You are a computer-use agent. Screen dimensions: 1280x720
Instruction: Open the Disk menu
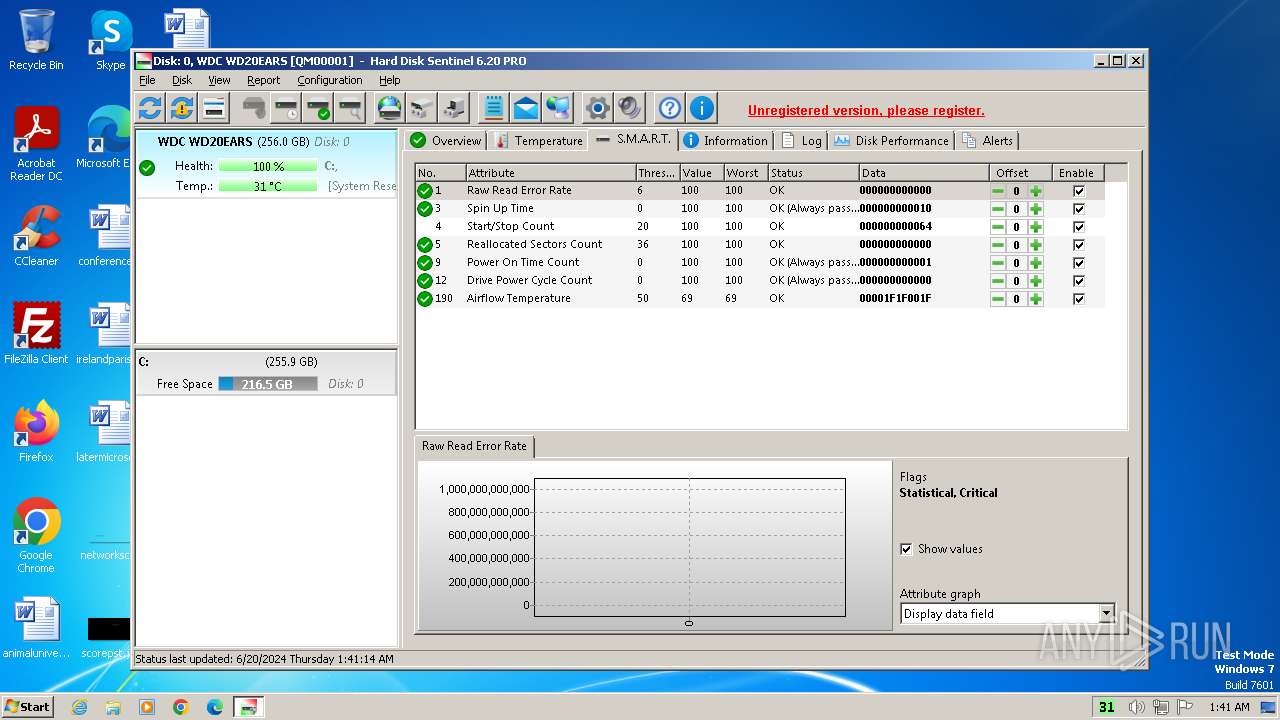pos(182,80)
